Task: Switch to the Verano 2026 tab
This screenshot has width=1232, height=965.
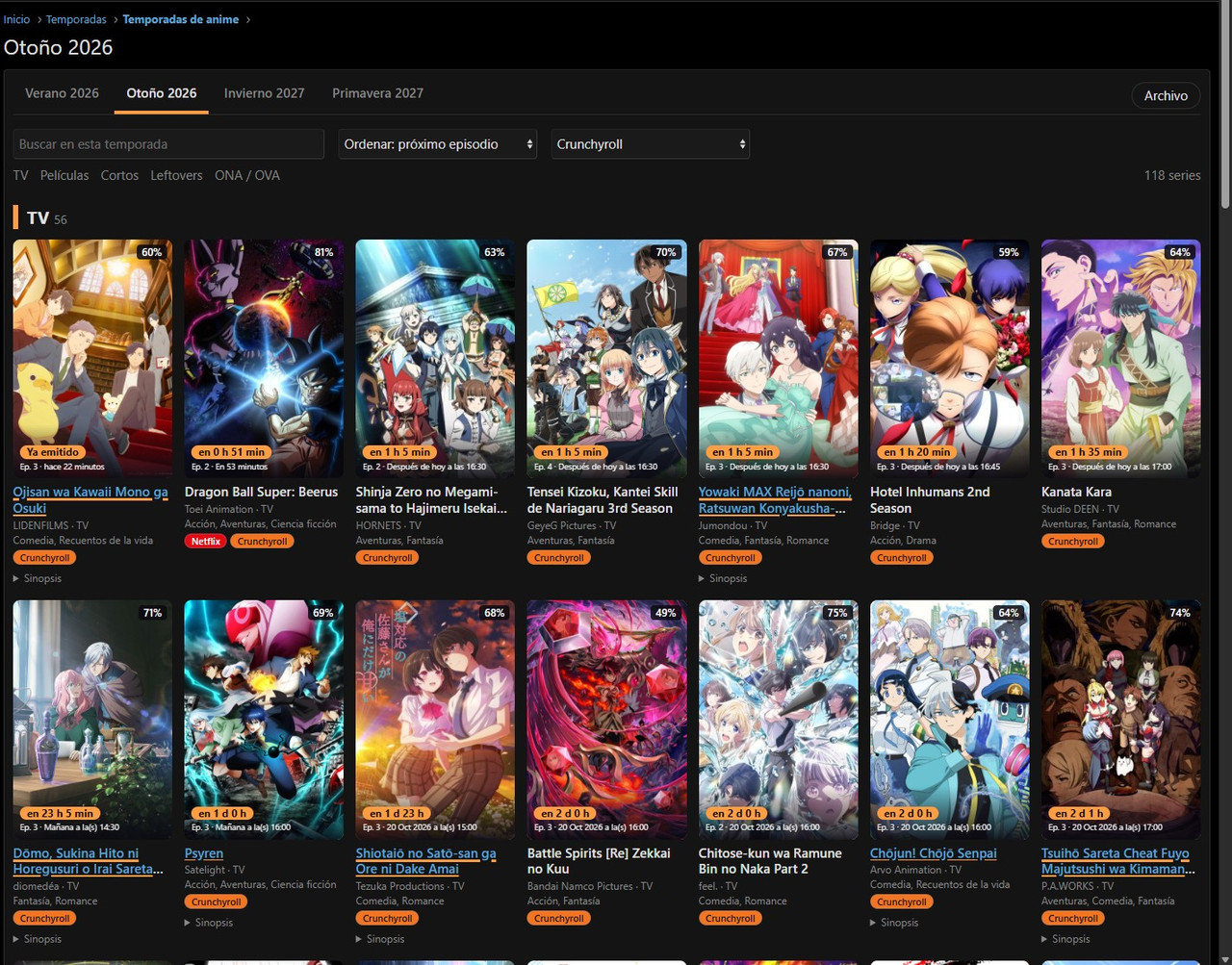Action: pos(62,93)
